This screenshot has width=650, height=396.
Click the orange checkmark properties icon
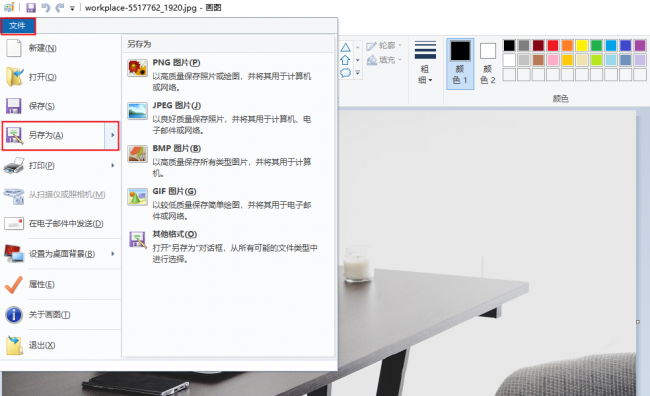tap(14, 284)
